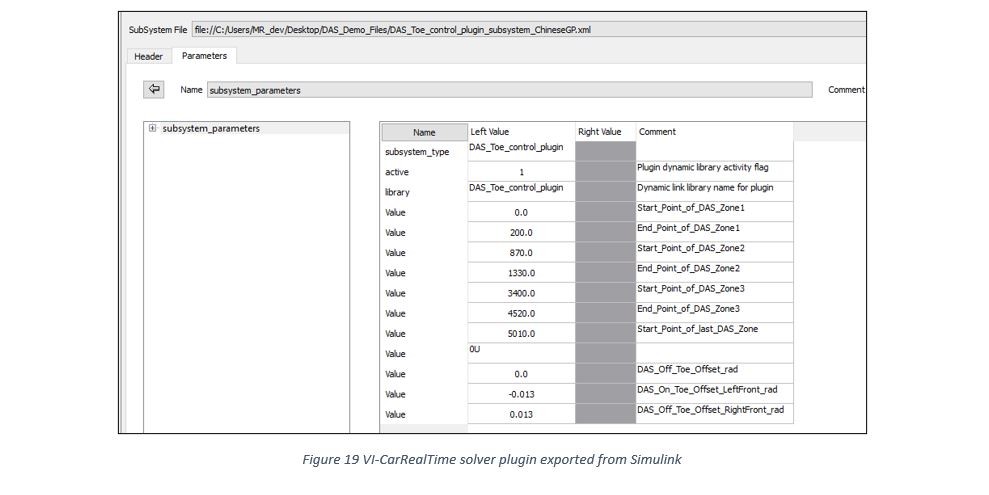Click the Right Value column header
The width and height of the screenshot is (989, 495).
tap(605, 132)
